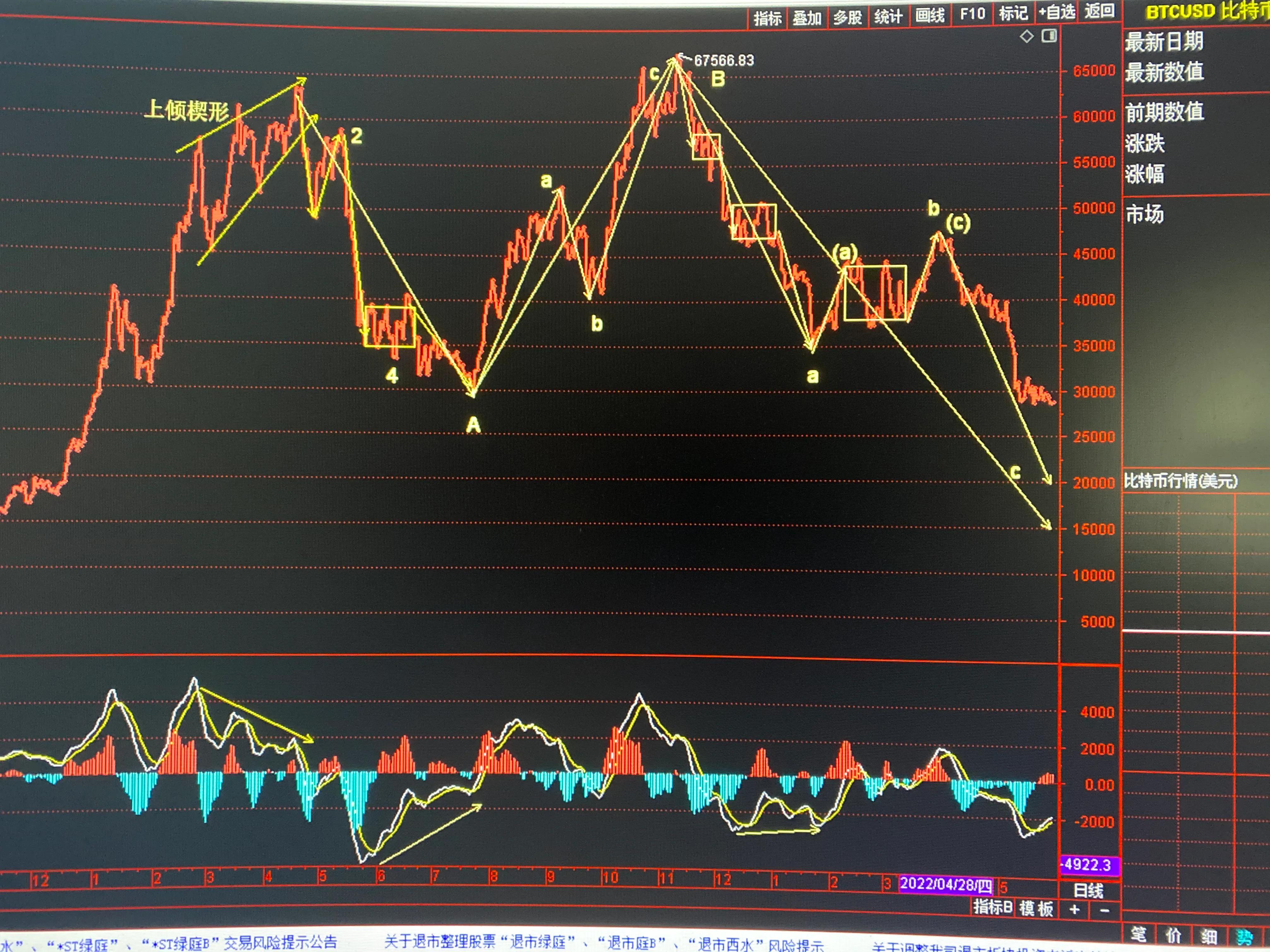Click month 10 on the time axis
Viewport: 1270px width, 952px height.
pyautogui.click(x=610, y=877)
